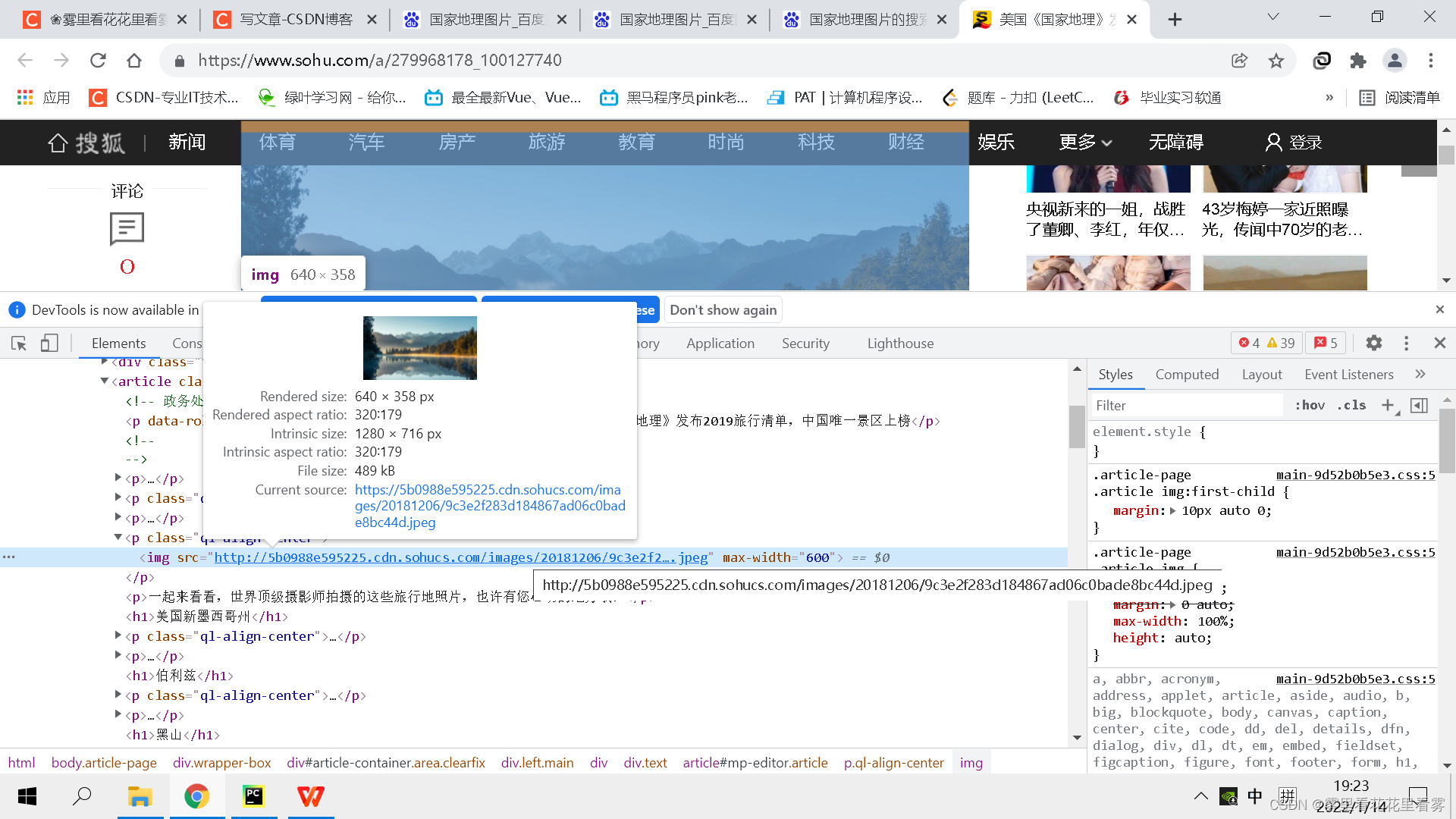Collapse the highlighted ql-align-center paragraph

click(118, 538)
